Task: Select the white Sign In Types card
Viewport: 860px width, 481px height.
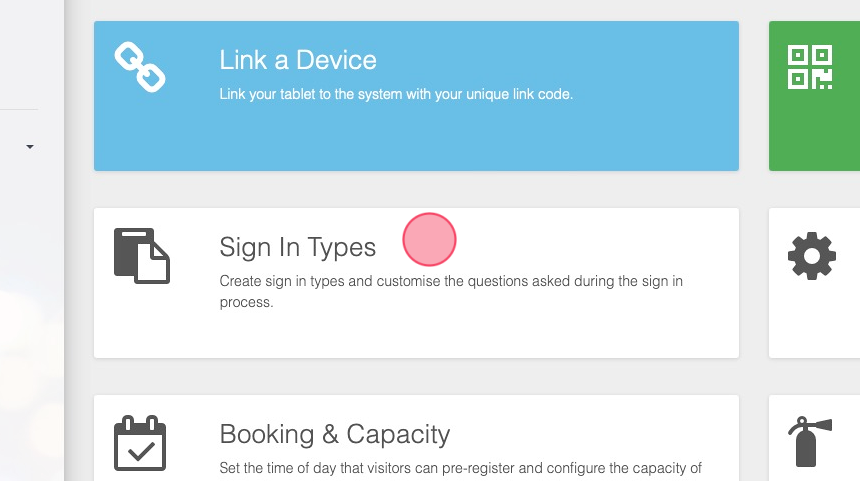Action: [x=416, y=283]
